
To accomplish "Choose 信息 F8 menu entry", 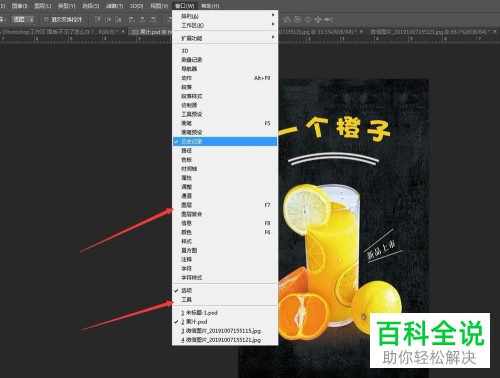I will [x=225, y=223].
